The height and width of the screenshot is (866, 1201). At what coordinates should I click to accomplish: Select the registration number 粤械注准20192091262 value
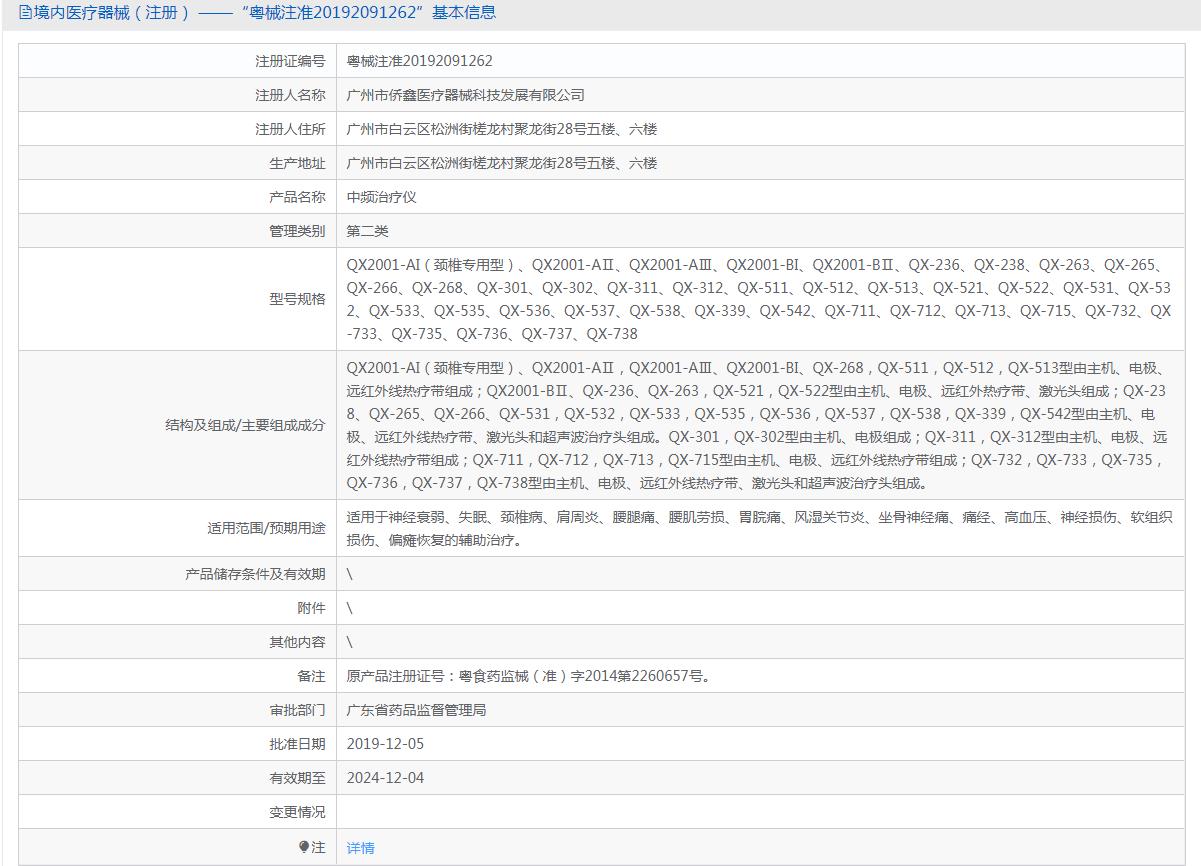(x=420, y=61)
